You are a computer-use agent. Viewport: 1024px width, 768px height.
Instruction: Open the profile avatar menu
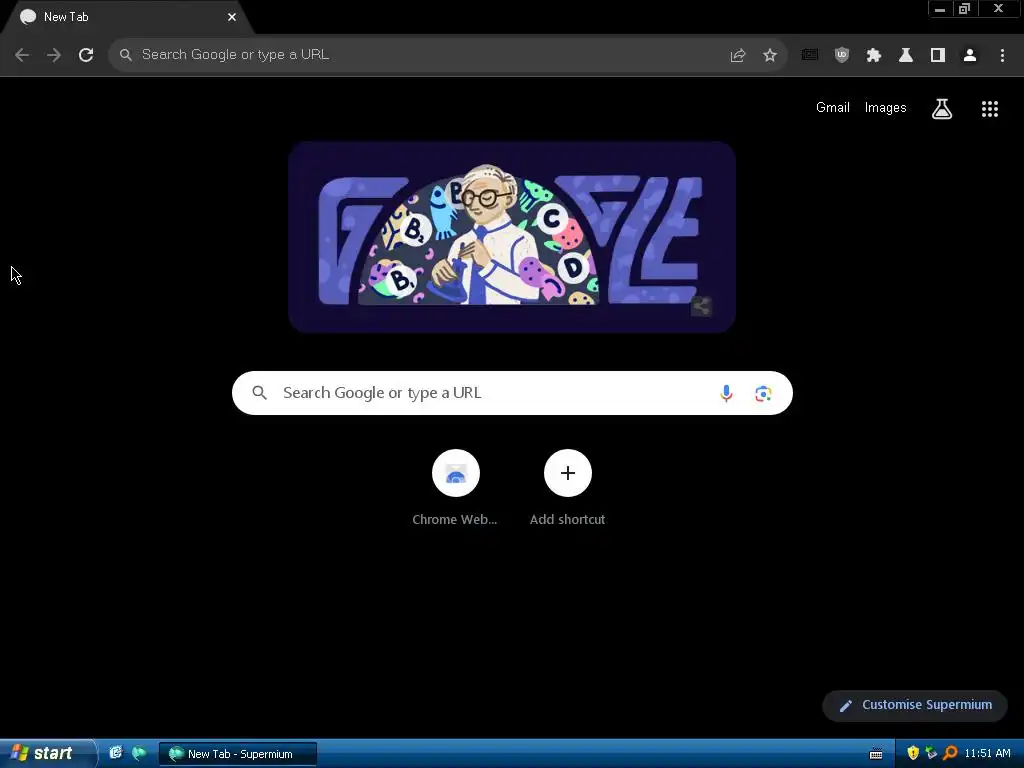(x=970, y=55)
